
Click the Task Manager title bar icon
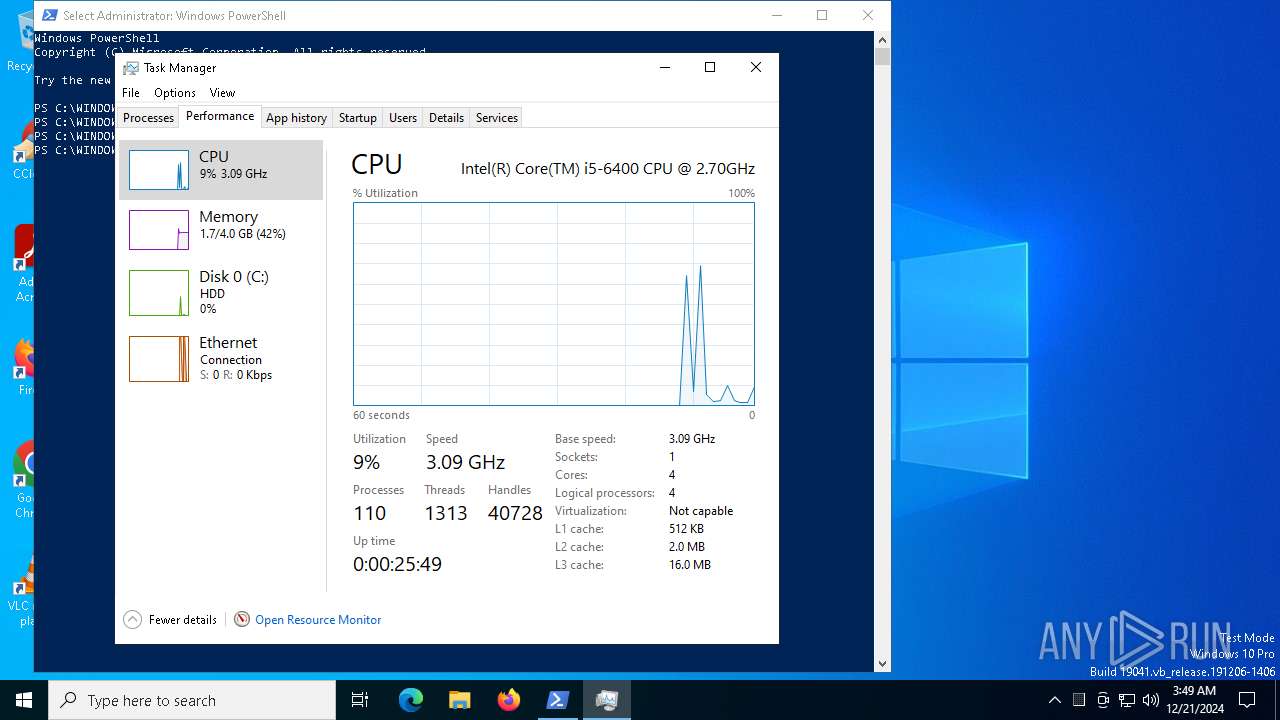pyautogui.click(x=131, y=68)
